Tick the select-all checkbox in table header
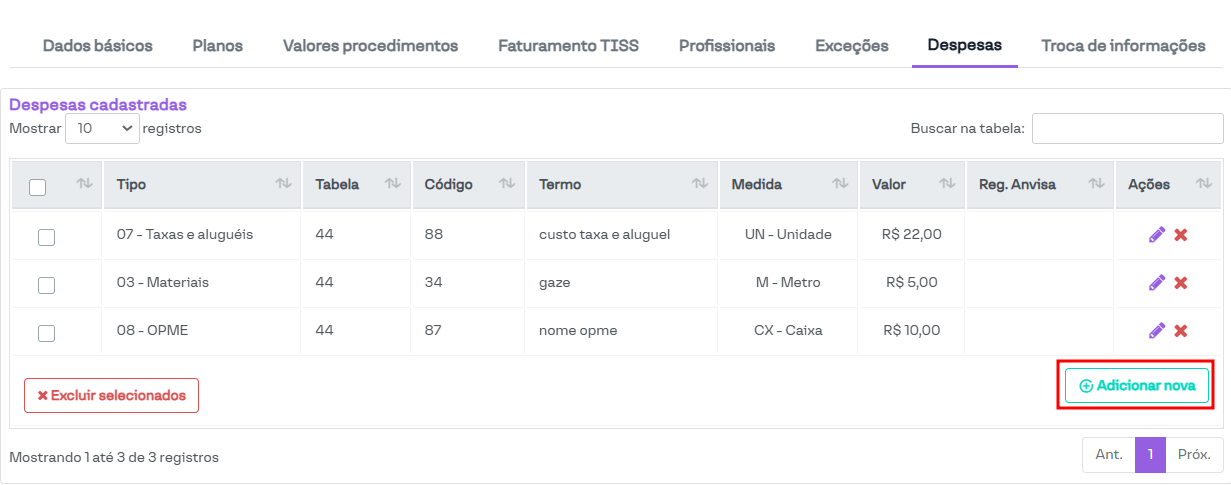The height and width of the screenshot is (485, 1231). pyautogui.click(x=38, y=186)
